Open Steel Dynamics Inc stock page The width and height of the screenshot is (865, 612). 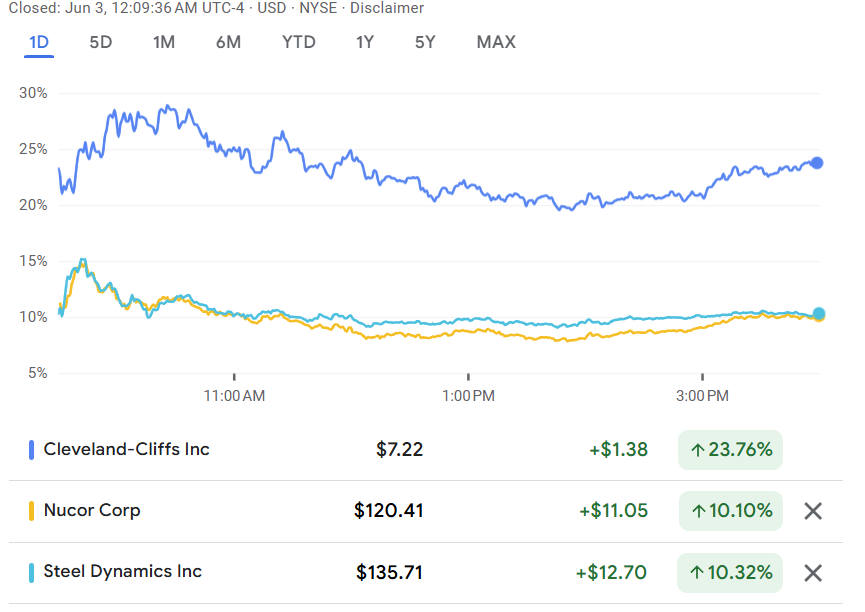122,572
